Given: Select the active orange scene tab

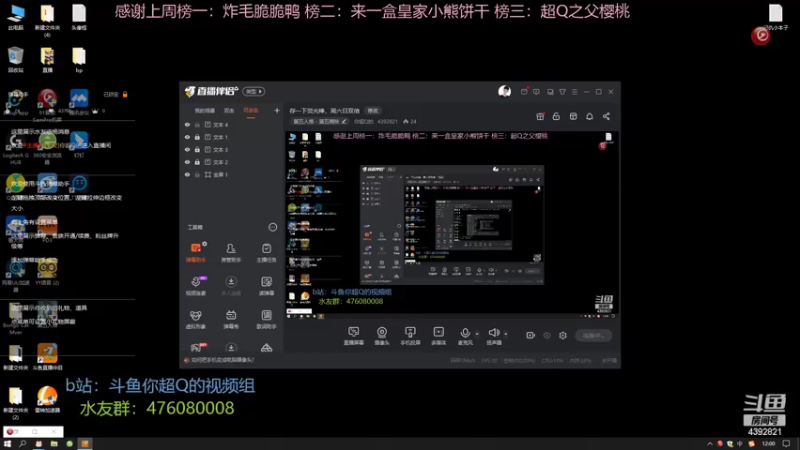Looking at the screenshot, I should pyautogui.click(x=251, y=111).
